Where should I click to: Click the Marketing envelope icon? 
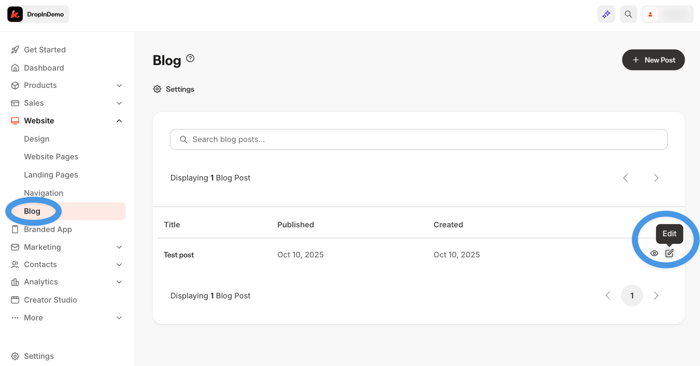[x=15, y=247]
